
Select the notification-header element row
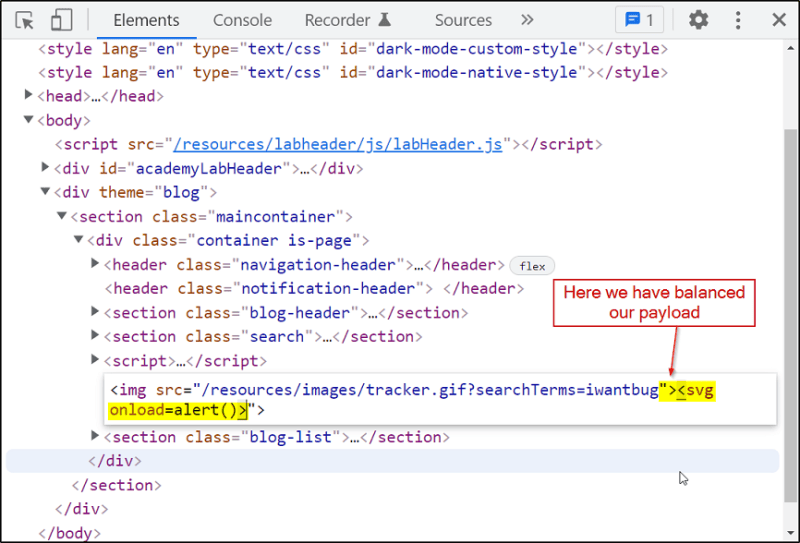(x=314, y=289)
